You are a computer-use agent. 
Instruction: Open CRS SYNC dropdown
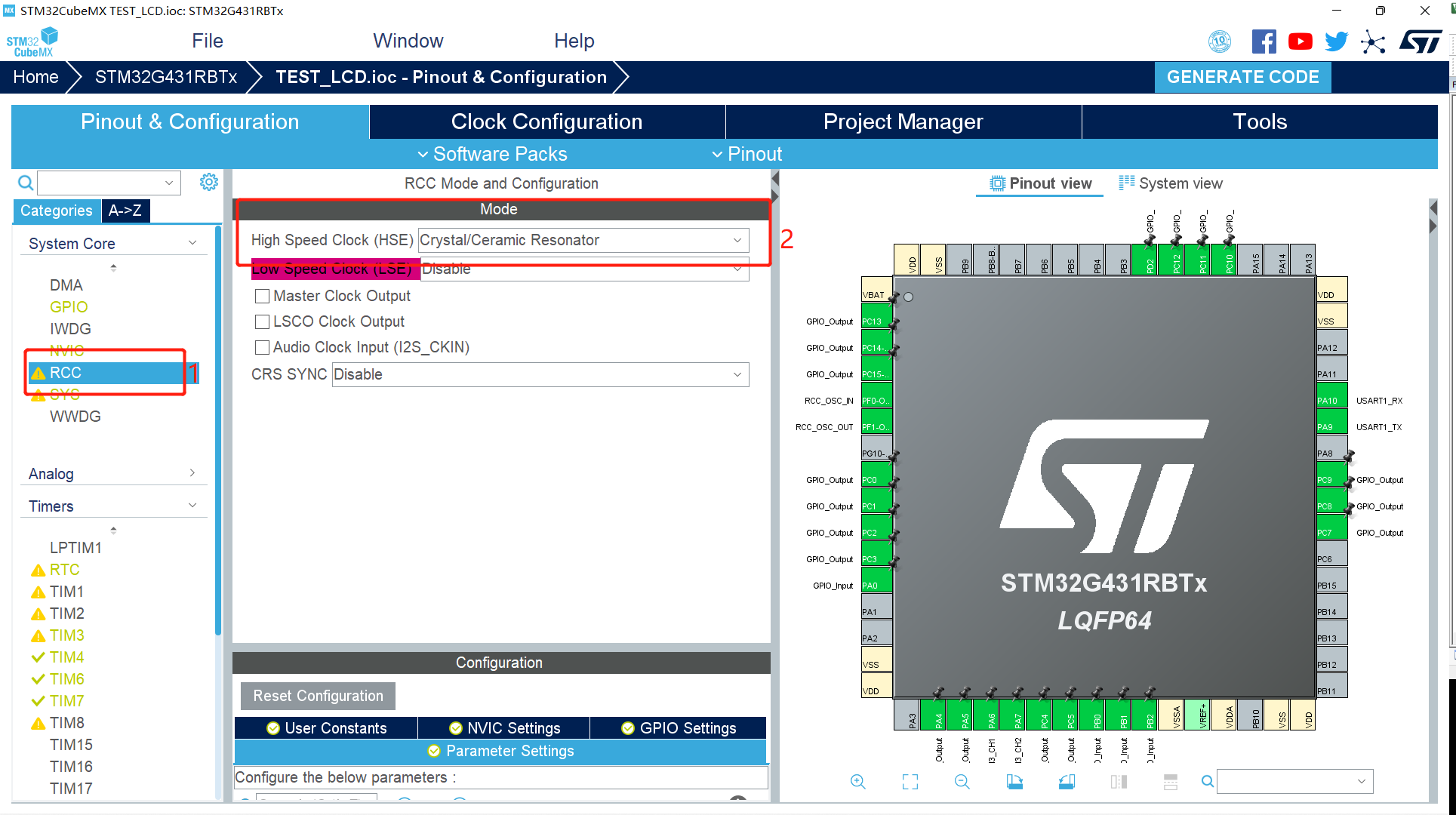click(540, 374)
